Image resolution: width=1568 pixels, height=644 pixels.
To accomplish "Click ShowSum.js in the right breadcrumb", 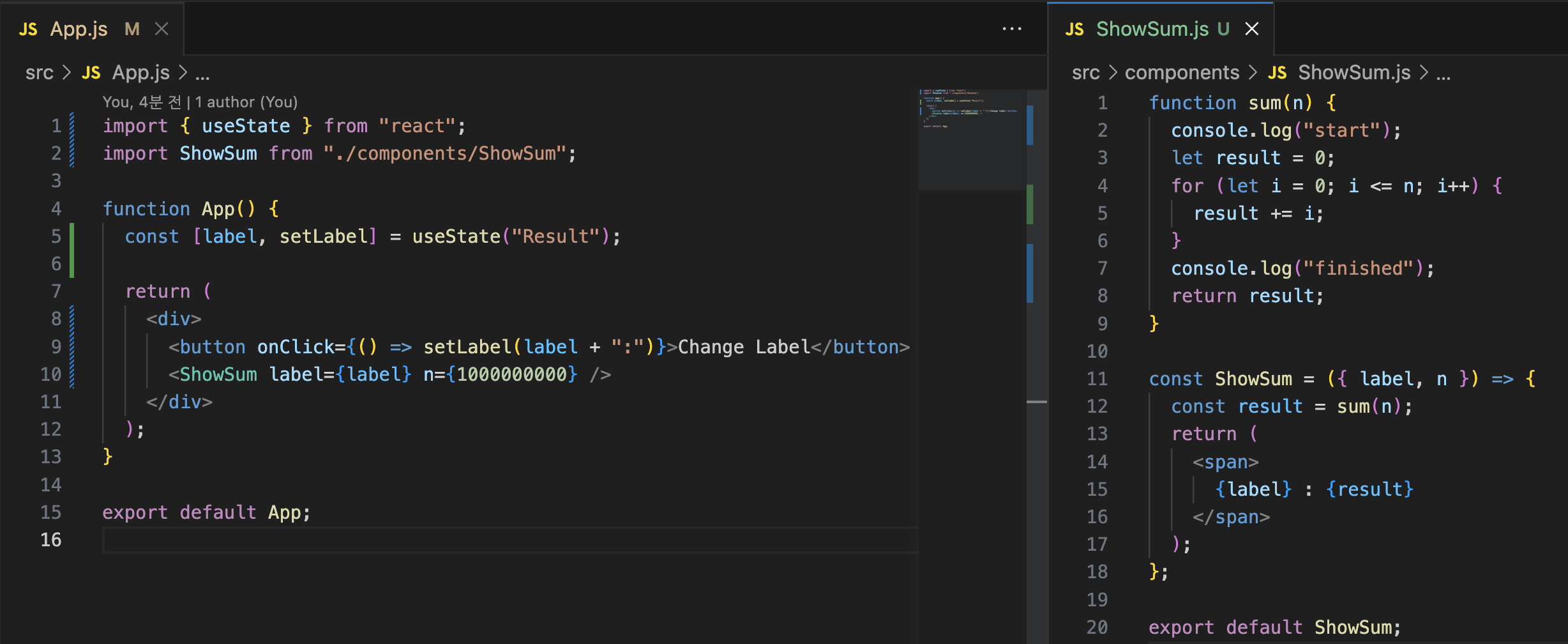I will tap(1354, 73).
